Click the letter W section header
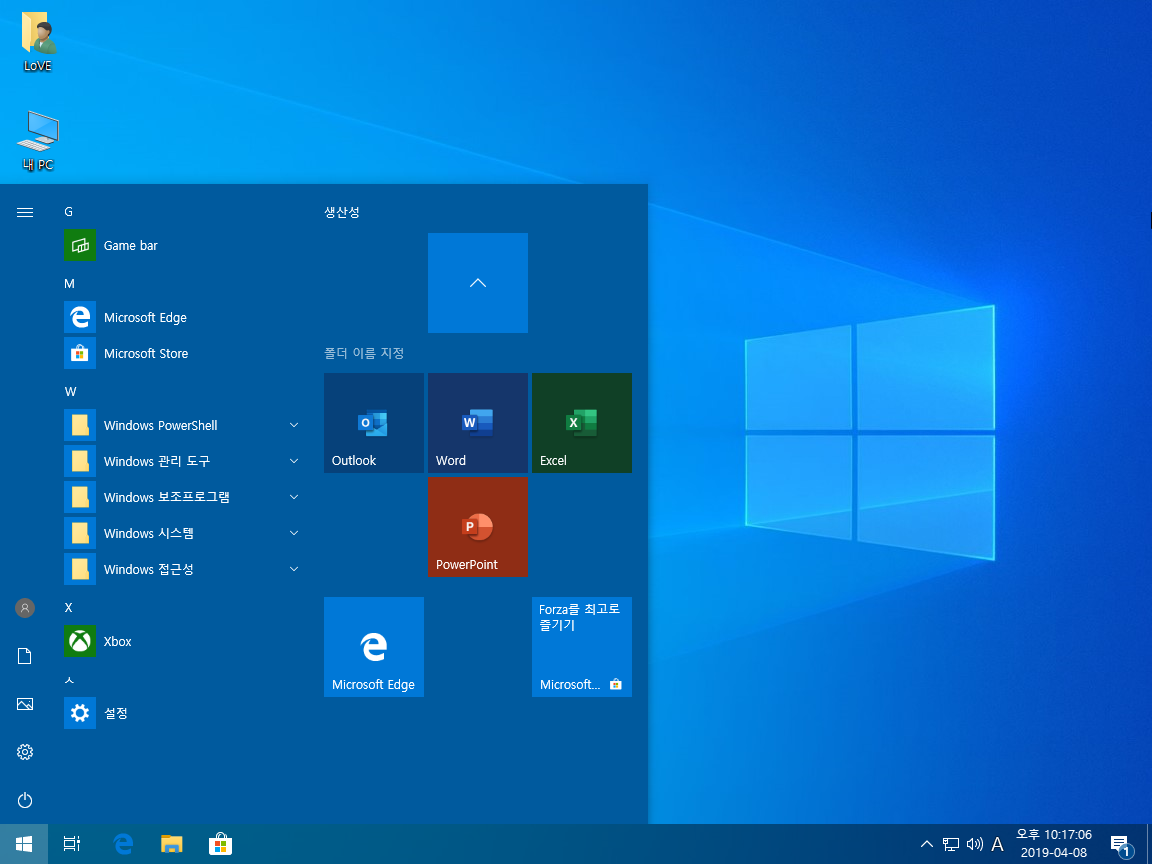 (70, 392)
